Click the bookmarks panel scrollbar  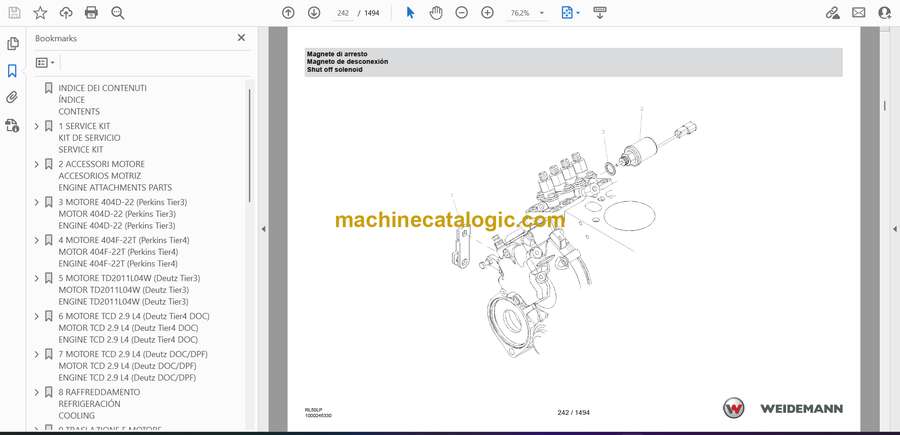pos(250,145)
